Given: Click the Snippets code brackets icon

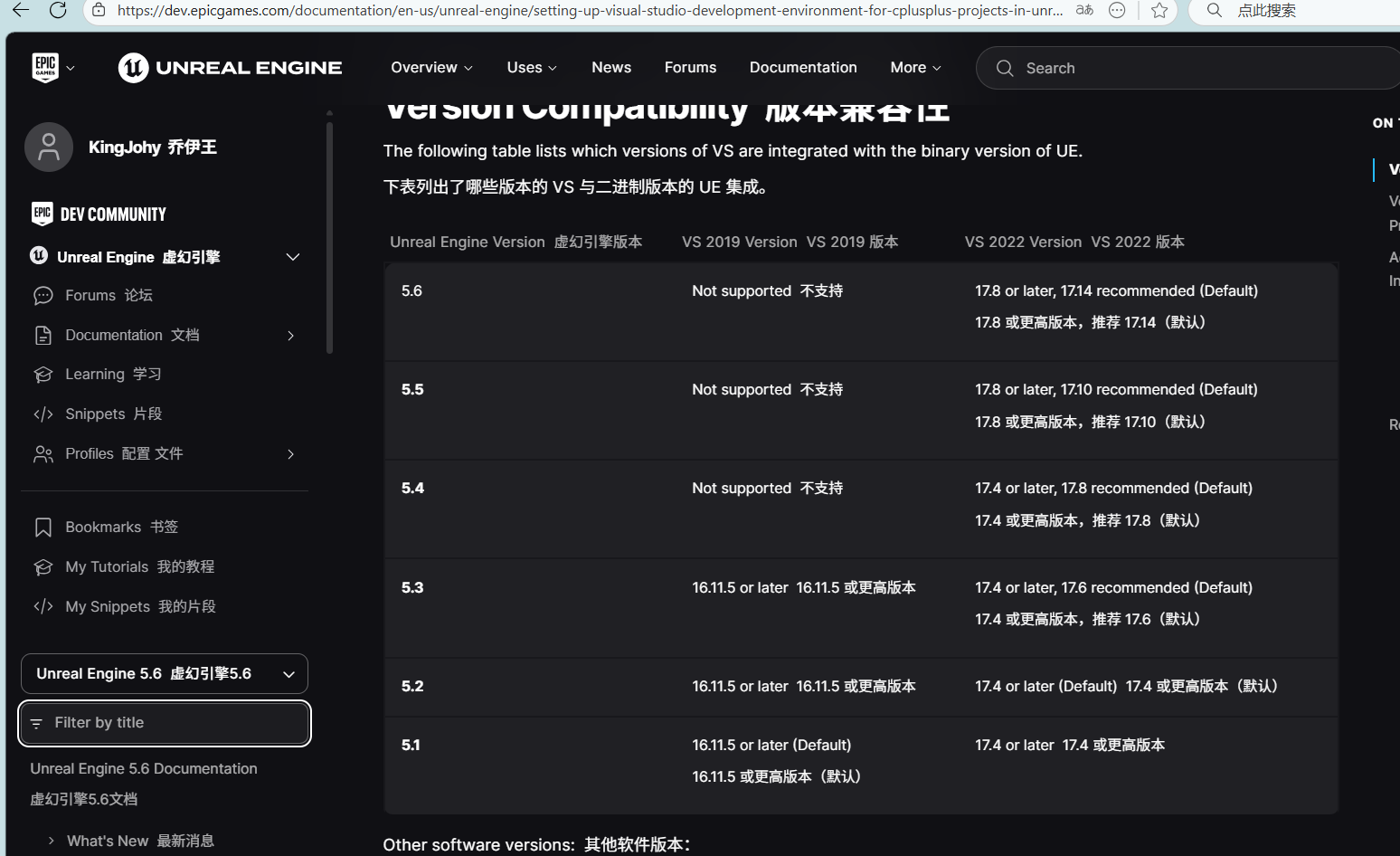Looking at the screenshot, I should coord(43,414).
